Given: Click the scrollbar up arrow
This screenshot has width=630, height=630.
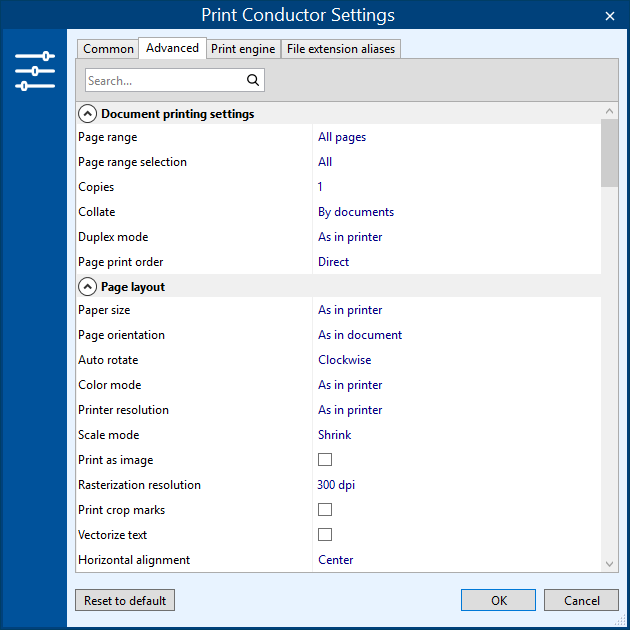Looking at the screenshot, I should [x=610, y=112].
